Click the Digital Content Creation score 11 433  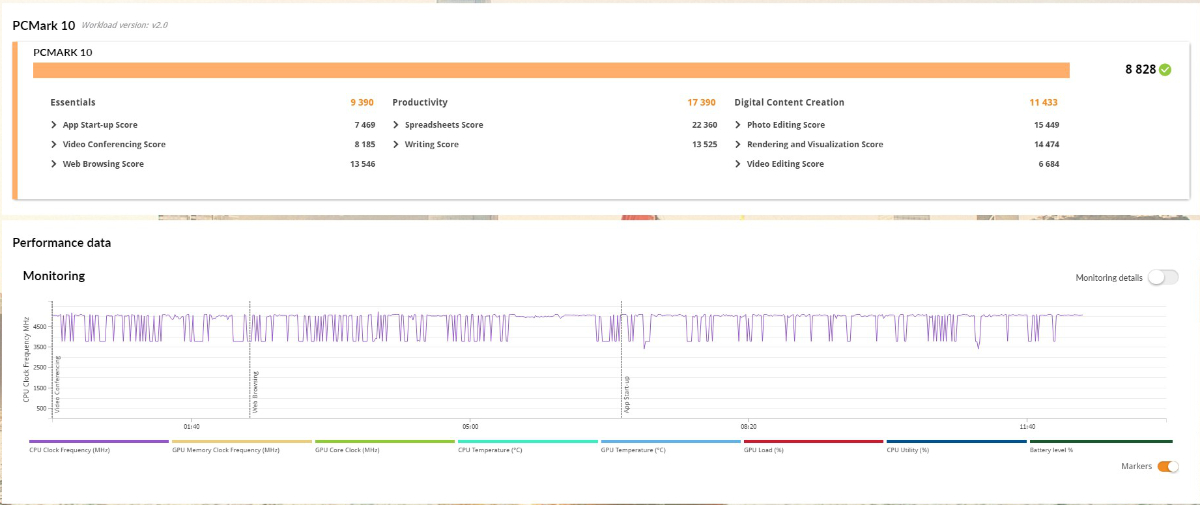[x=1044, y=102]
